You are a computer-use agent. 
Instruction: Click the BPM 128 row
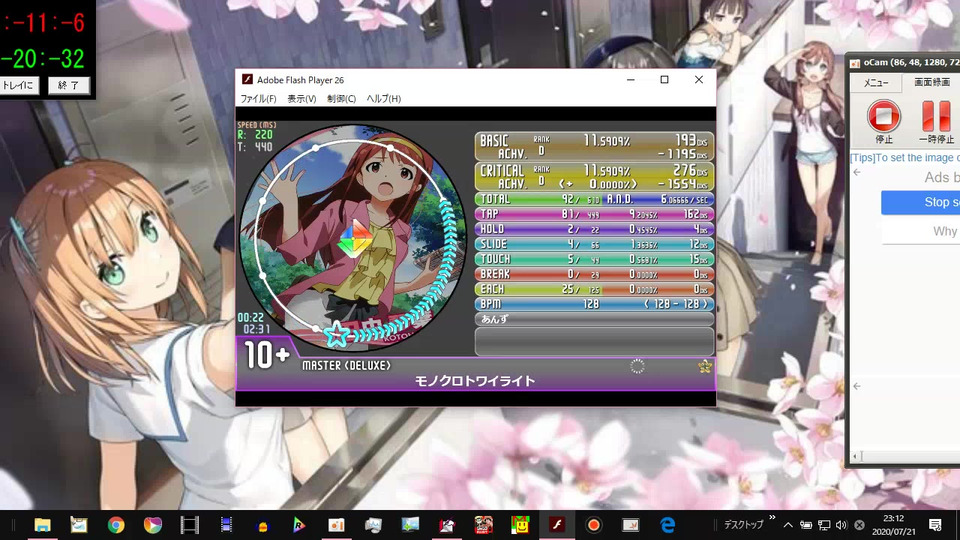pos(594,304)
